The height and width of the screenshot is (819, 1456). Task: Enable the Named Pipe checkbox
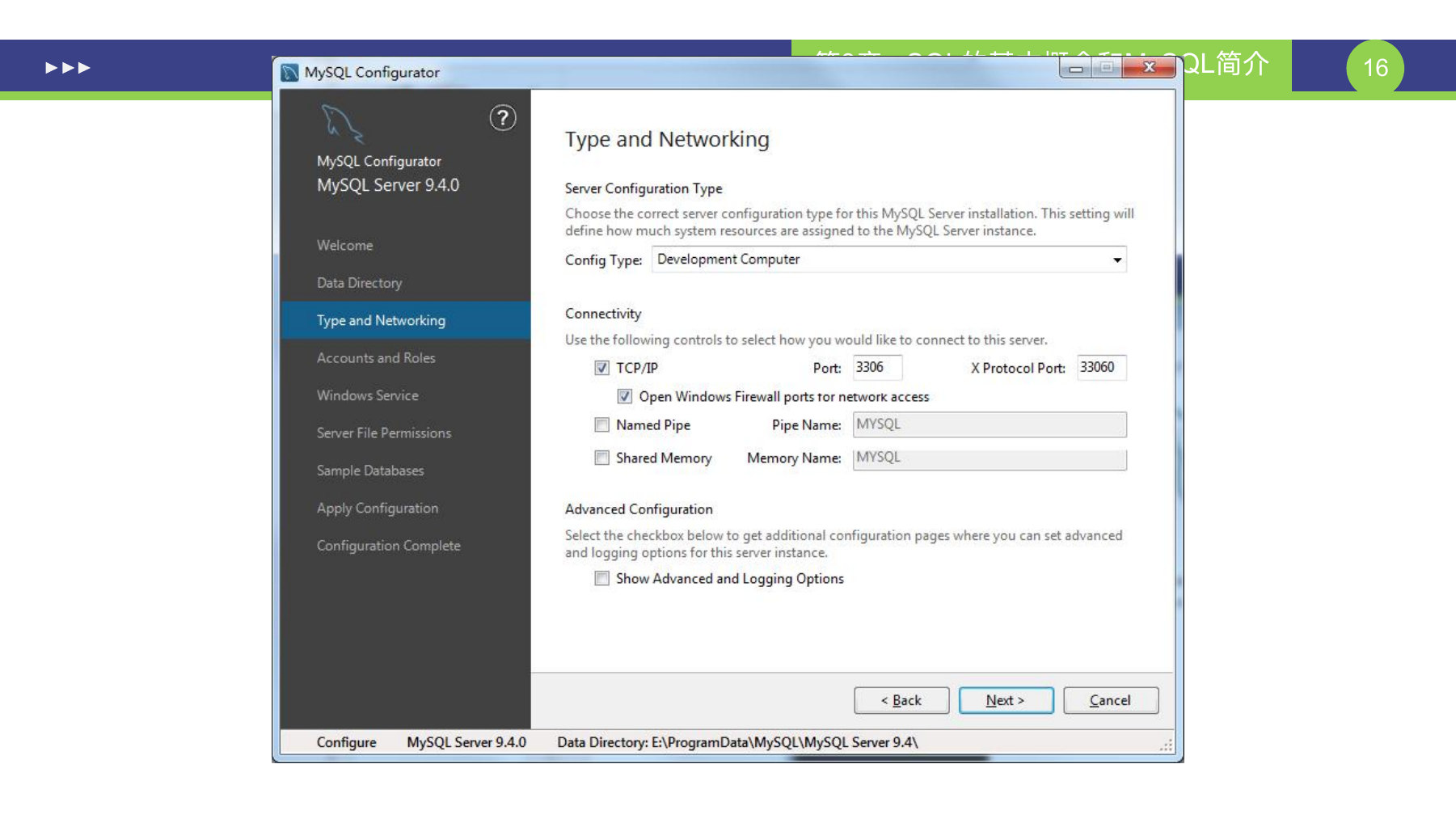[601, 424]
